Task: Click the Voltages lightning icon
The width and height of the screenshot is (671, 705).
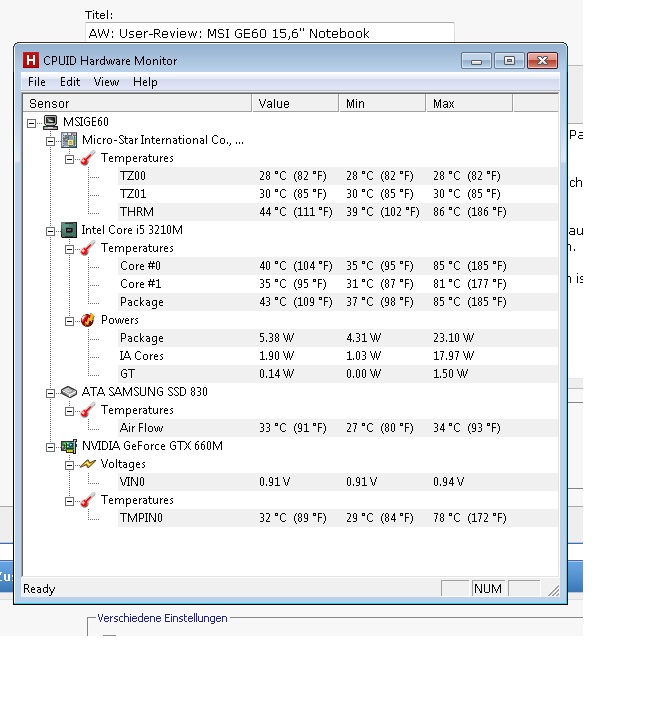Action: 87,464
